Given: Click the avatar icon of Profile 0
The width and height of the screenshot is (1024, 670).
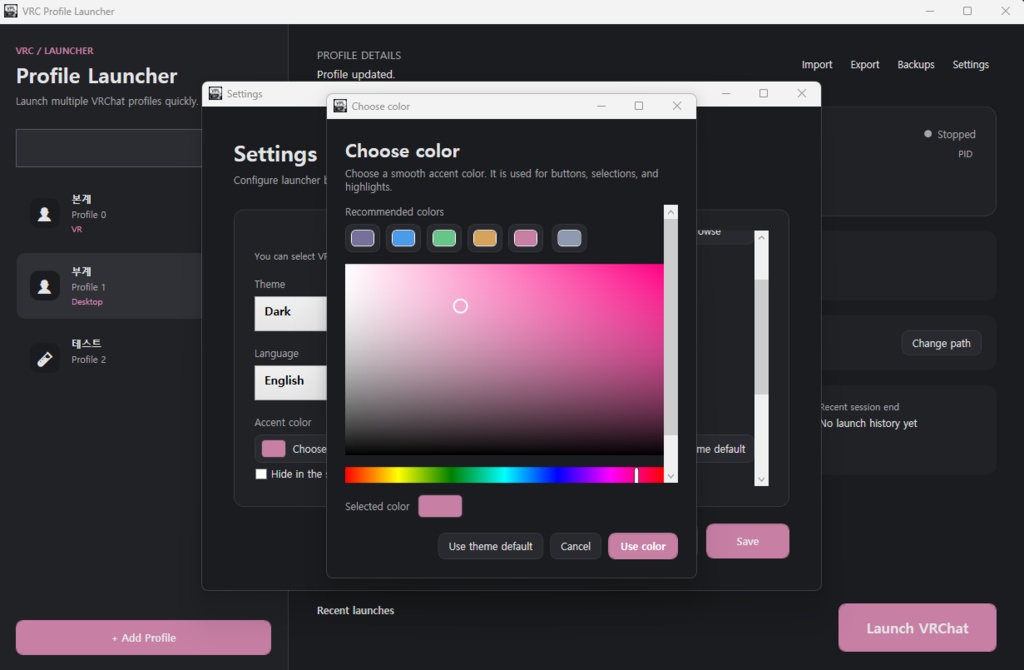Looking at the screenshot, I should click(x=44, y=214).
